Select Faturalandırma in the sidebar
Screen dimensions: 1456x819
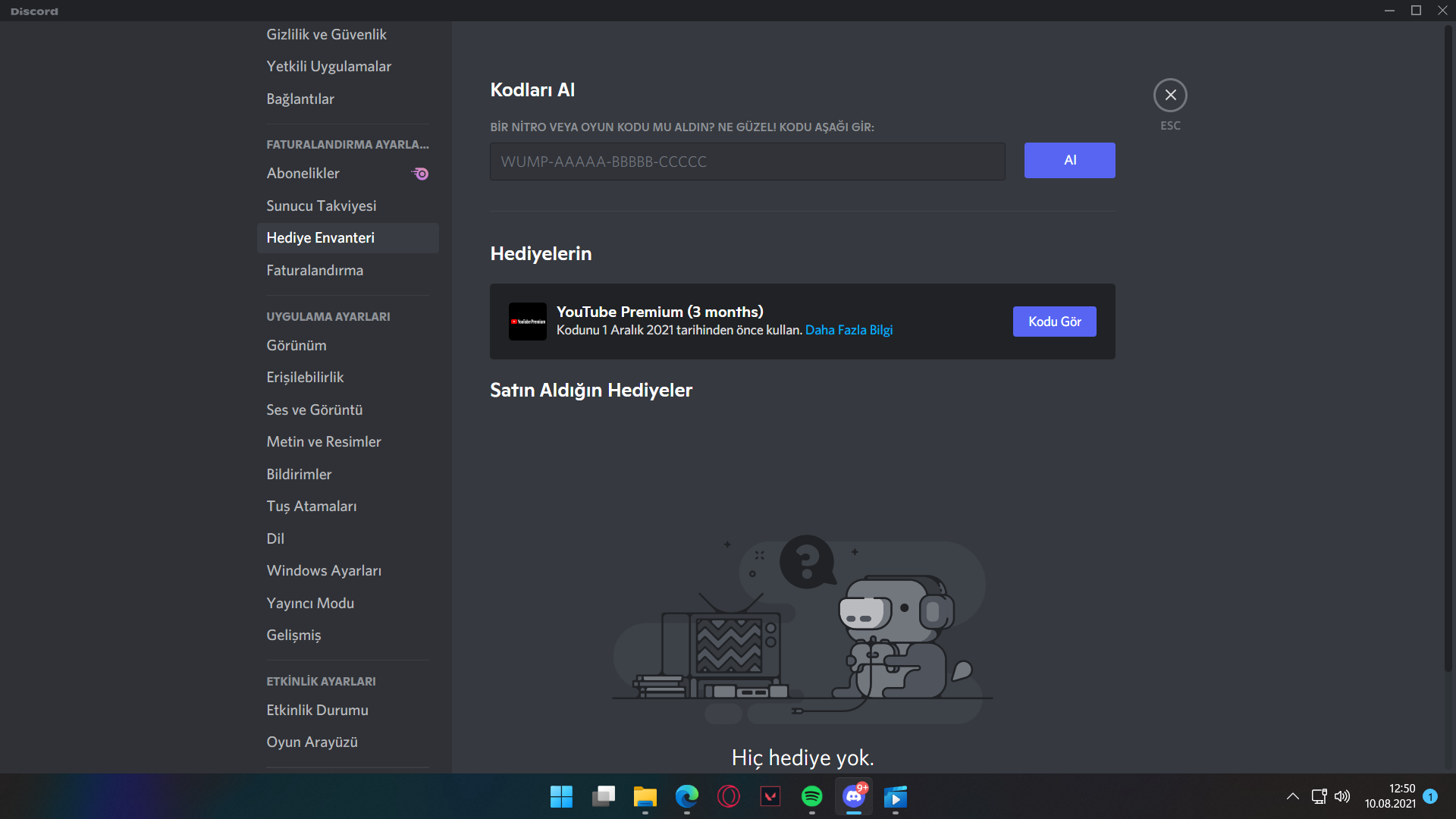[x=315, y=270]
